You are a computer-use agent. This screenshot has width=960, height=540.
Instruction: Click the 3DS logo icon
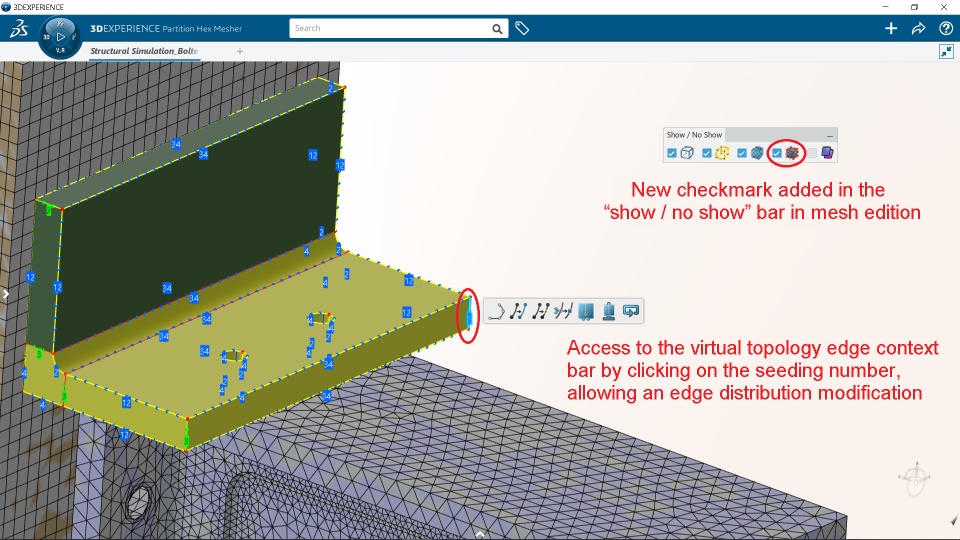coord(18,29)
